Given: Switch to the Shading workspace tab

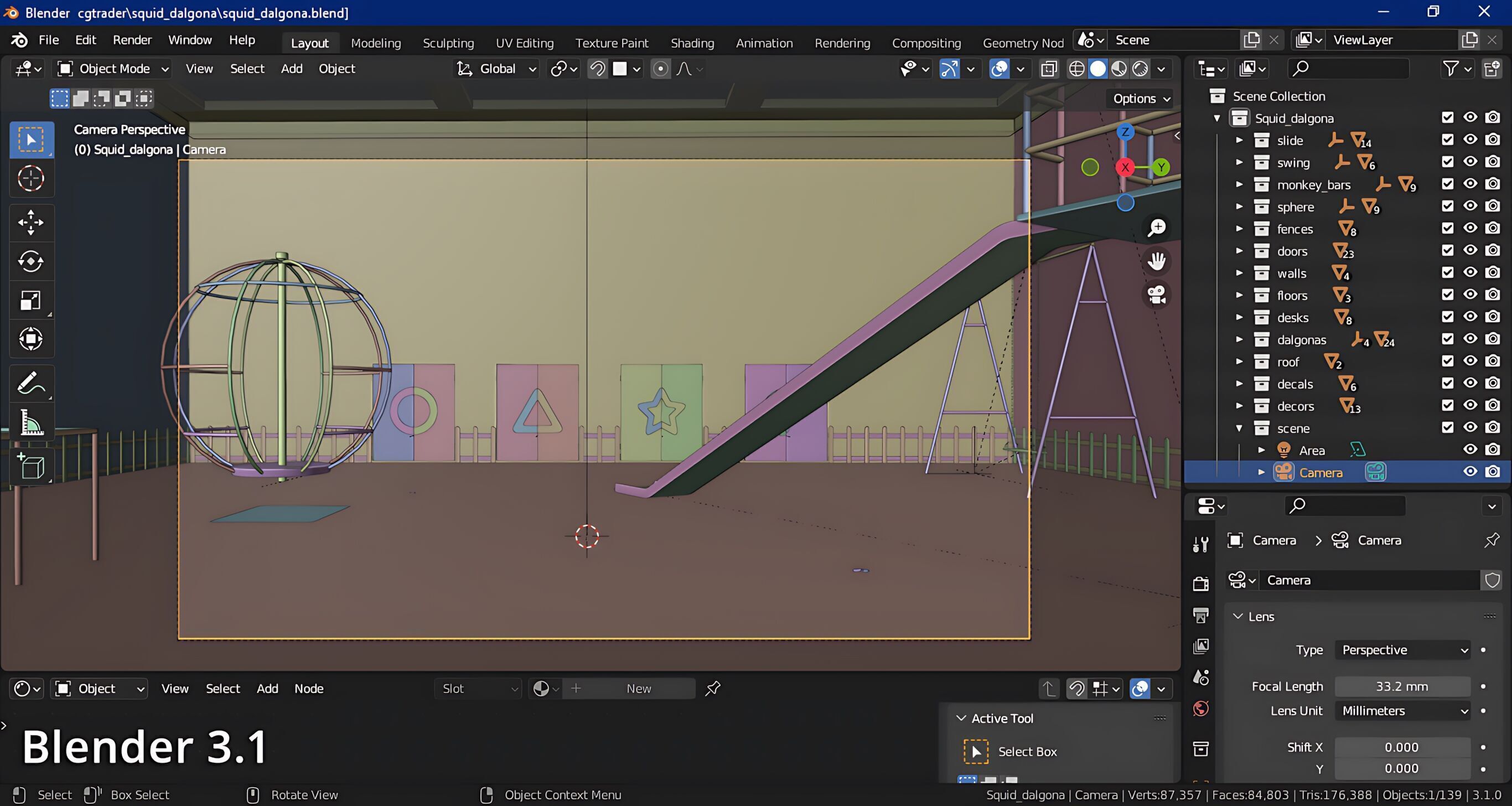Looking at the screenshot, I should tap(692, 43).
